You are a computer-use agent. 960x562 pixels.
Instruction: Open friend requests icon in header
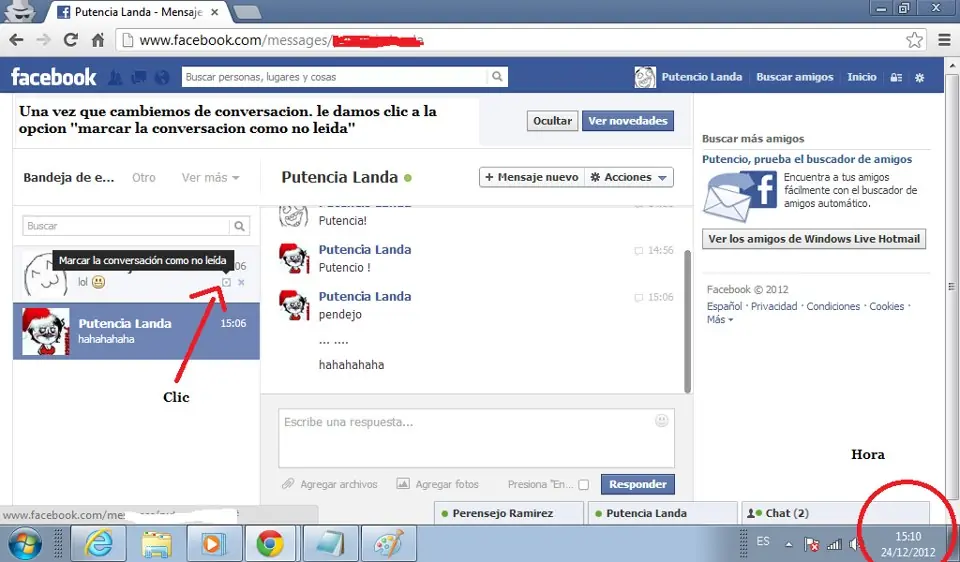115,77
